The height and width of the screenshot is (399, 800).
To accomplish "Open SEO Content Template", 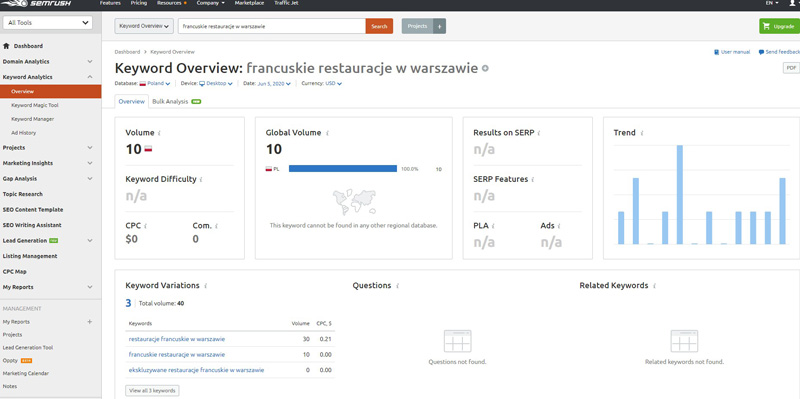I will [33, 210].
